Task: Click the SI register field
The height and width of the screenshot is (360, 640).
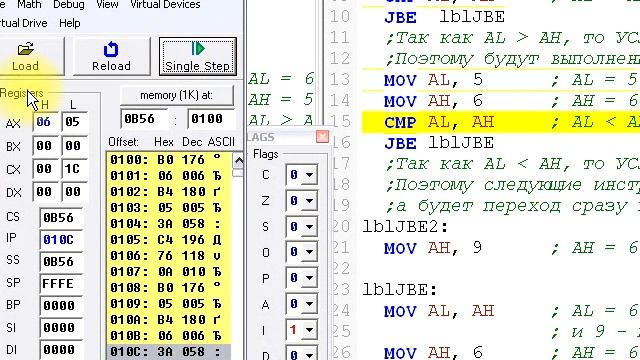Action: [62, 328]
